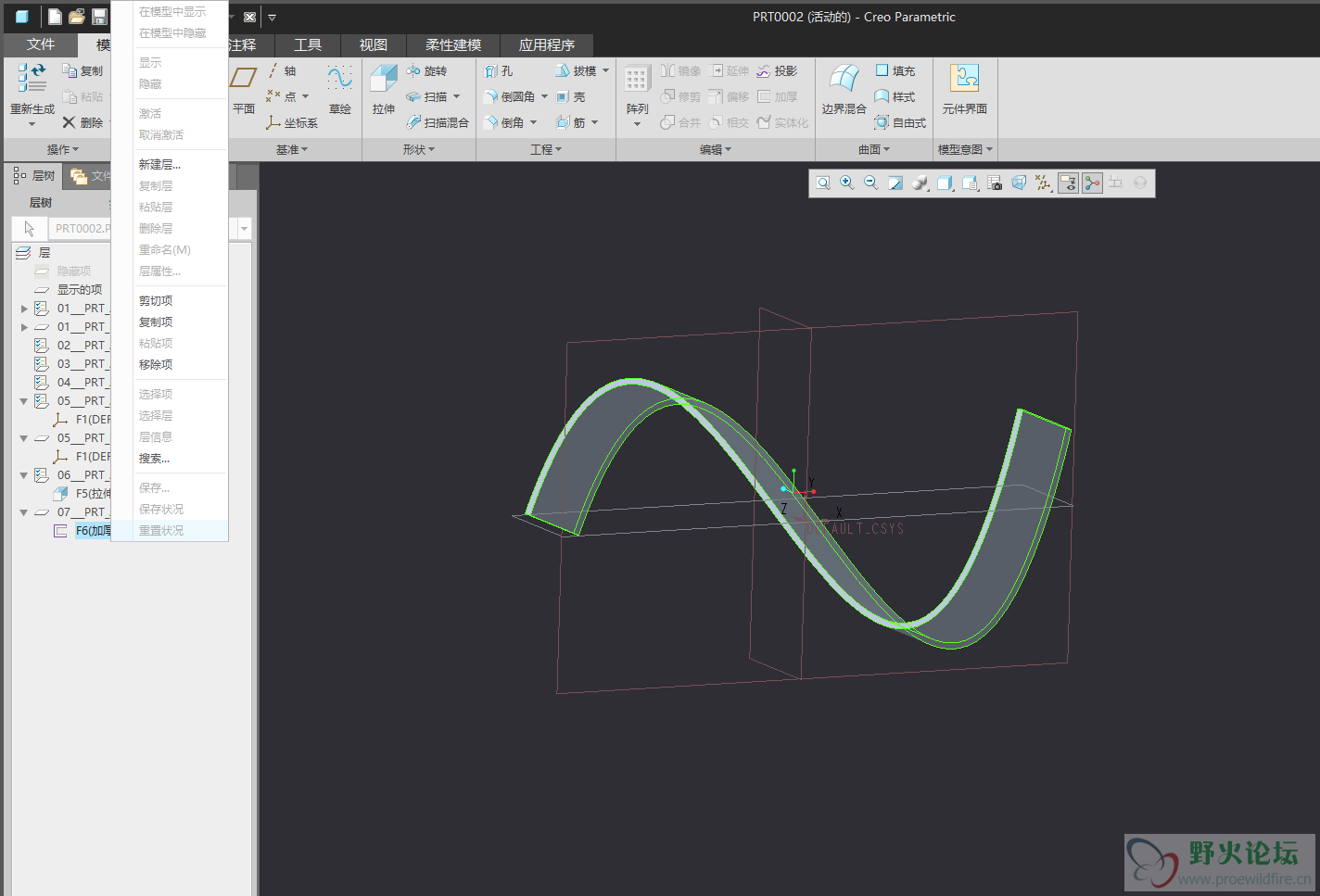The image size is (1320, 896).
Task: Click the Hole (孔) tool
Action: click(x=499, y=70)
